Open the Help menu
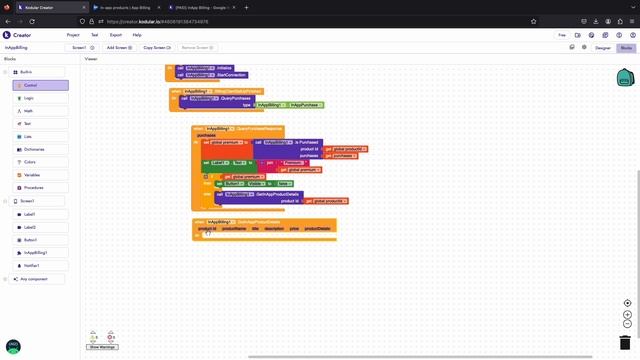 click(137, 35)
